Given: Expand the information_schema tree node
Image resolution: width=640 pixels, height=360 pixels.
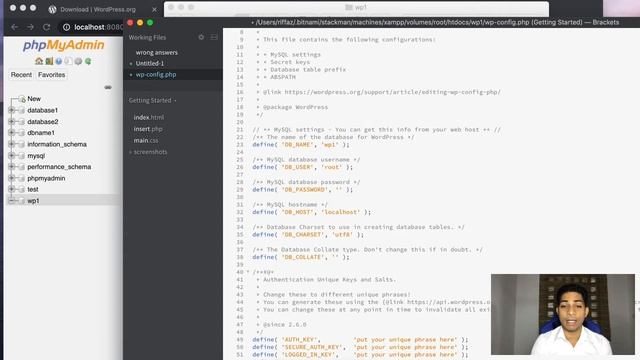Looking at the screenshot, I should pos(11,144).
